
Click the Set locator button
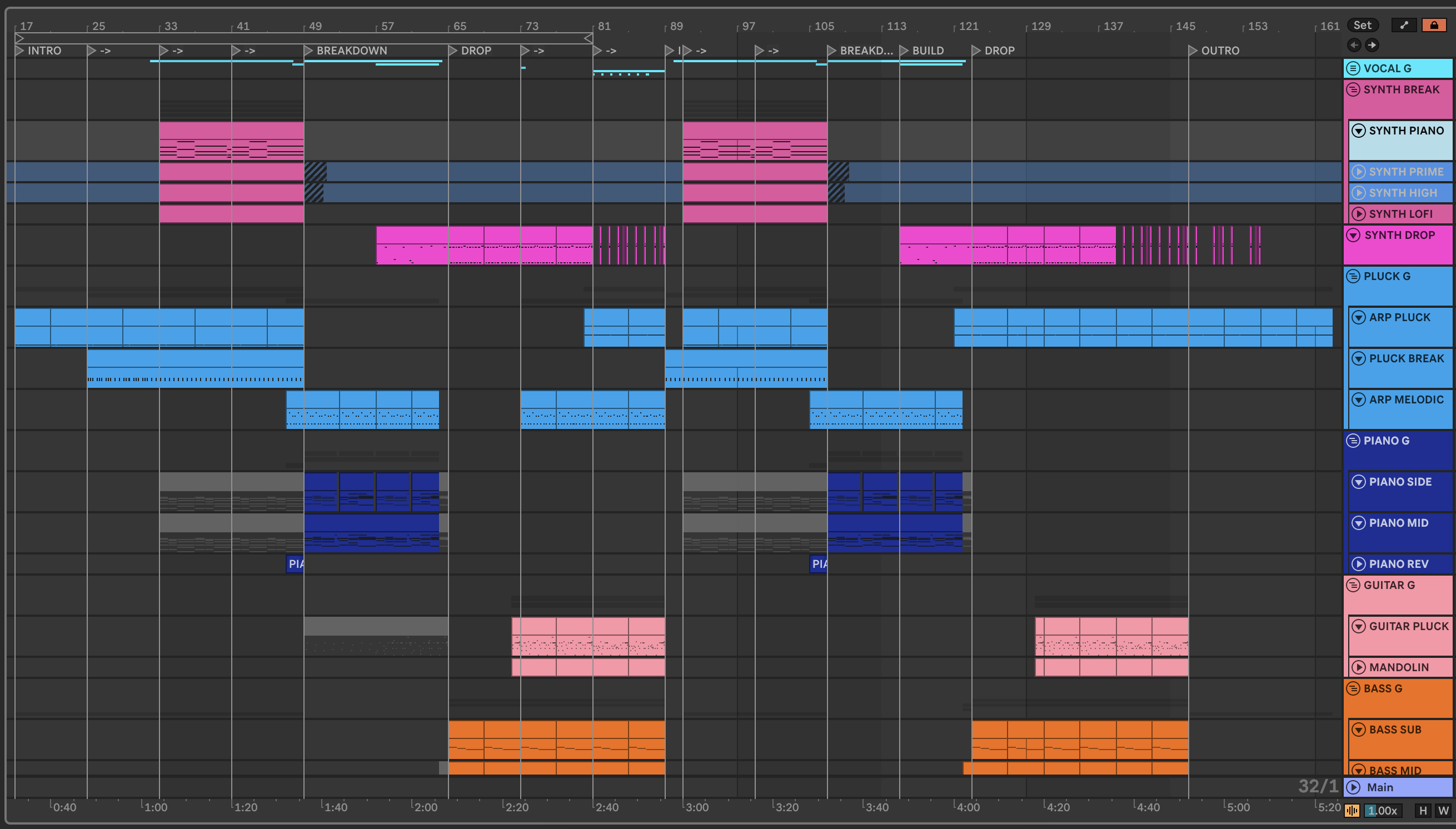(1362, 25)
